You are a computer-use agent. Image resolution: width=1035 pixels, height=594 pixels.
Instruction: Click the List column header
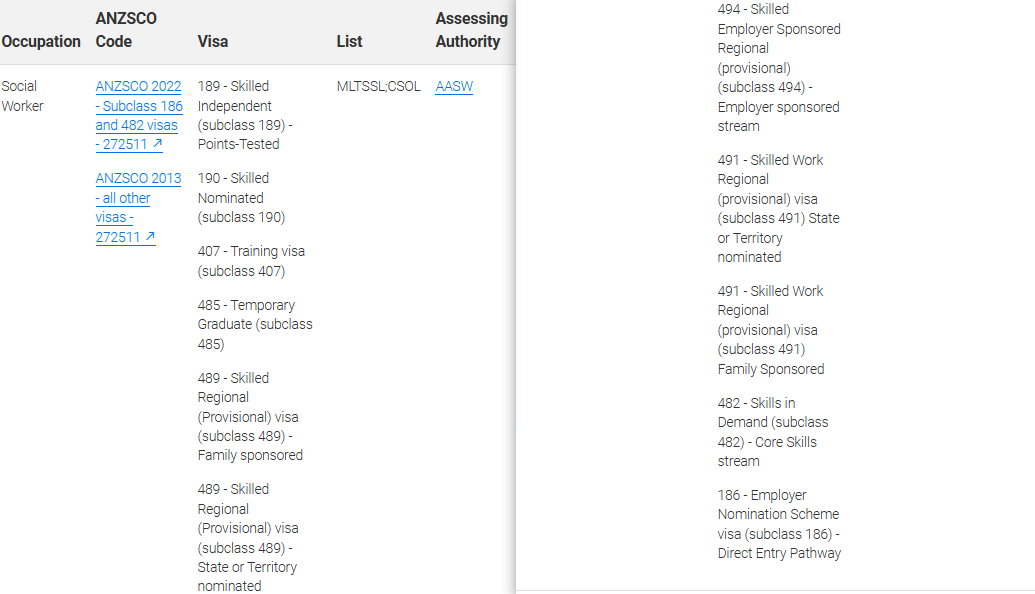349,42
